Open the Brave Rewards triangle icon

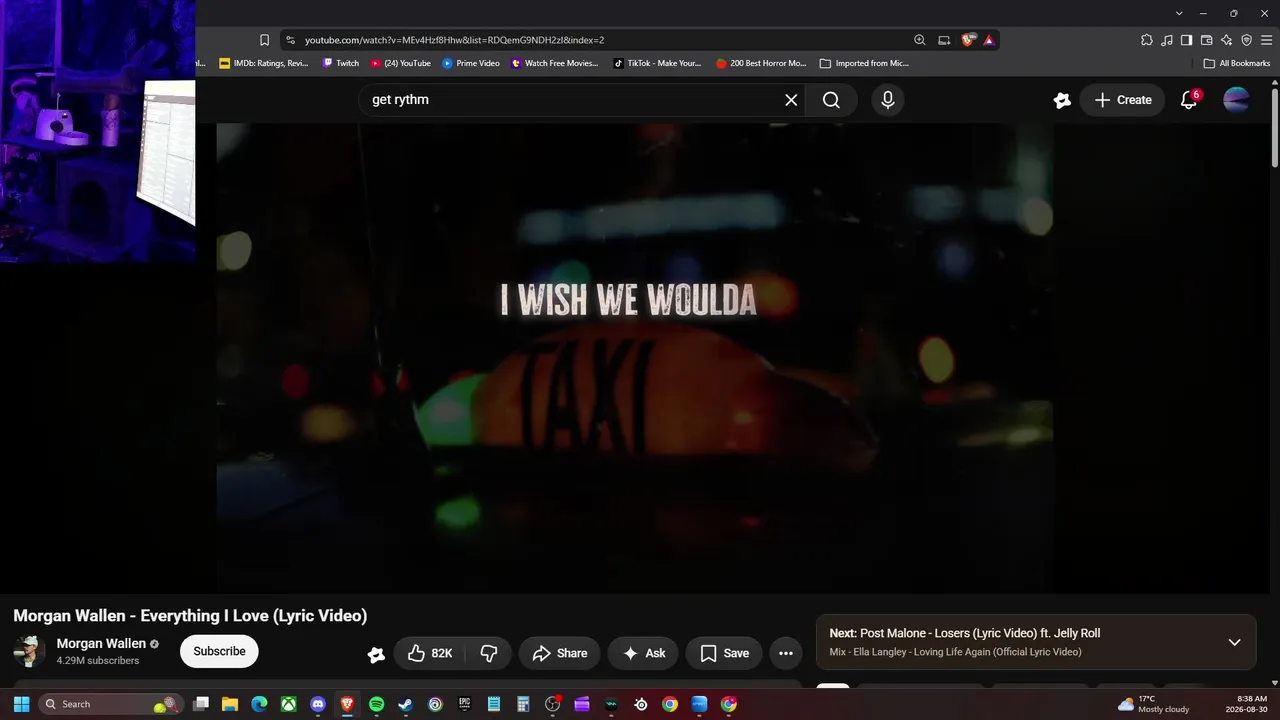988,40
